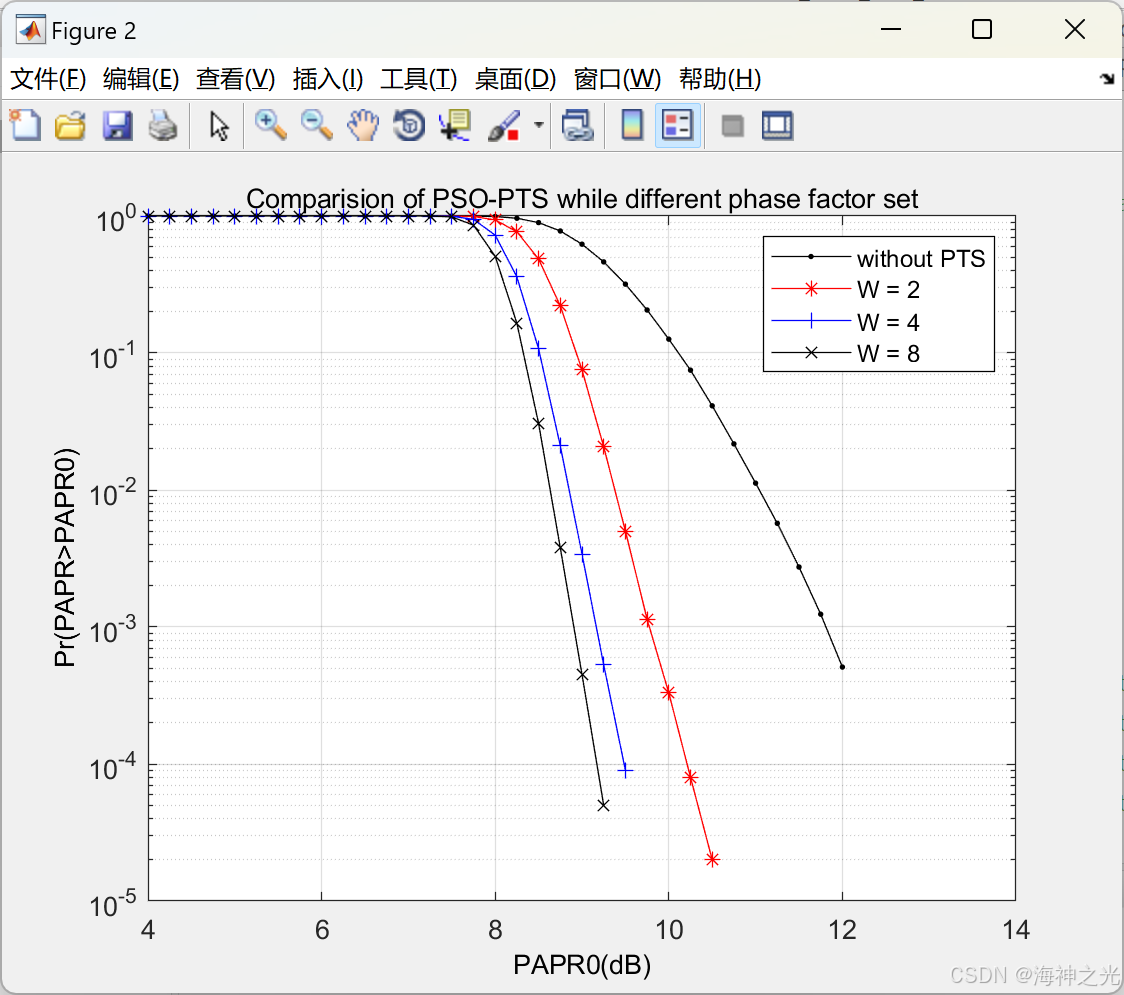This screenshot has height=995, width=1124.
Task: Activate the Zoom In tool
Action: click(270, 125)
